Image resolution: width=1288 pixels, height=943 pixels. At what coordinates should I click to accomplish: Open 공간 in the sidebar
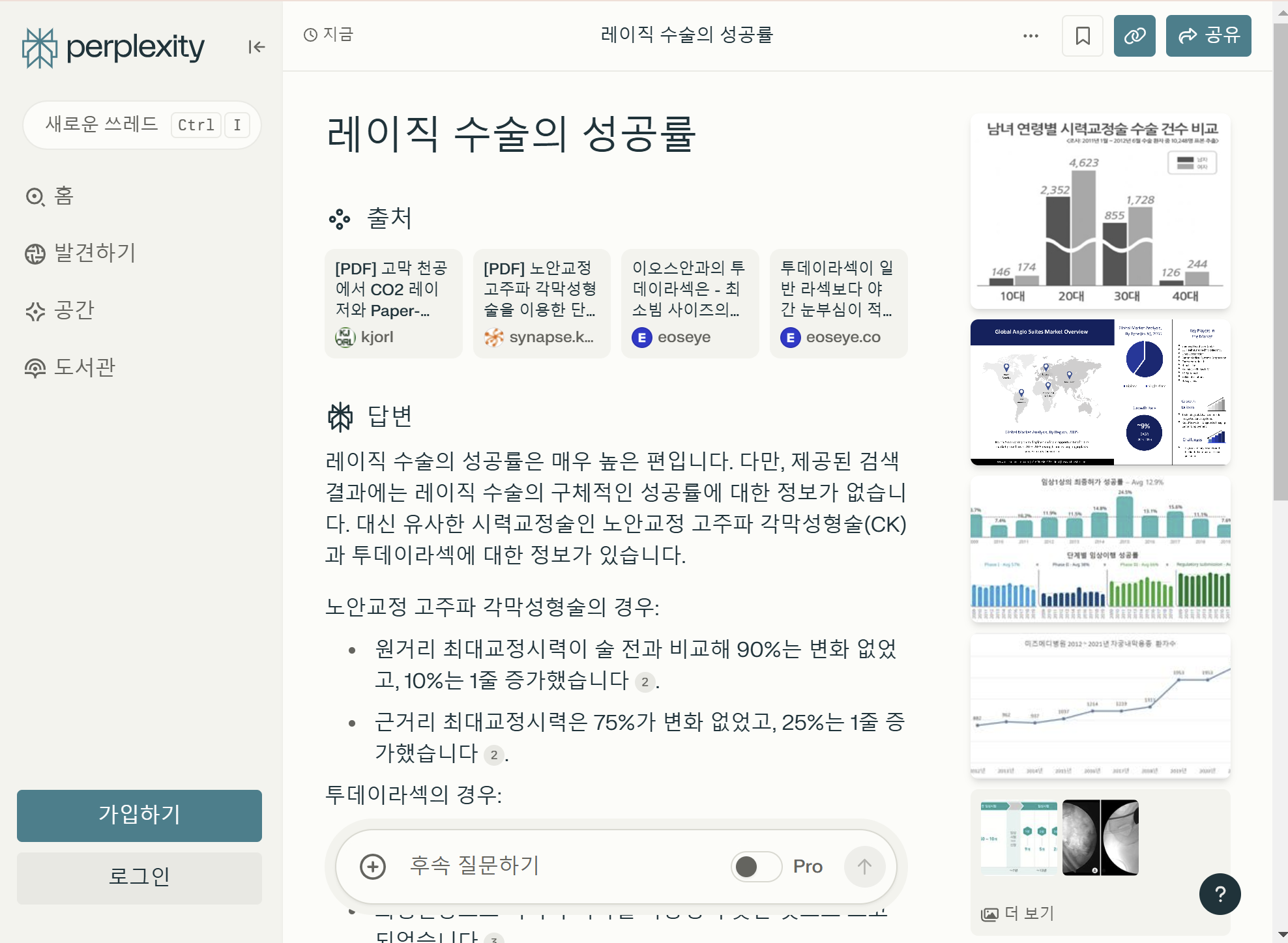pyautogui.click(x=59, y=310)
